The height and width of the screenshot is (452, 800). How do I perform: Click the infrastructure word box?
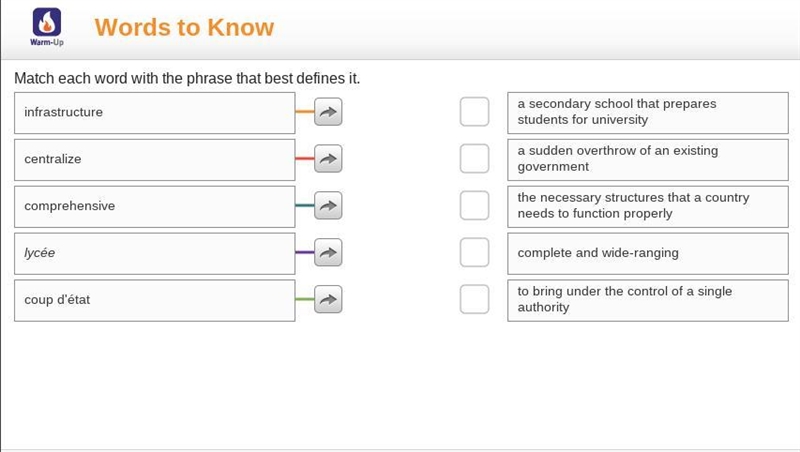(x=155, y=113)
